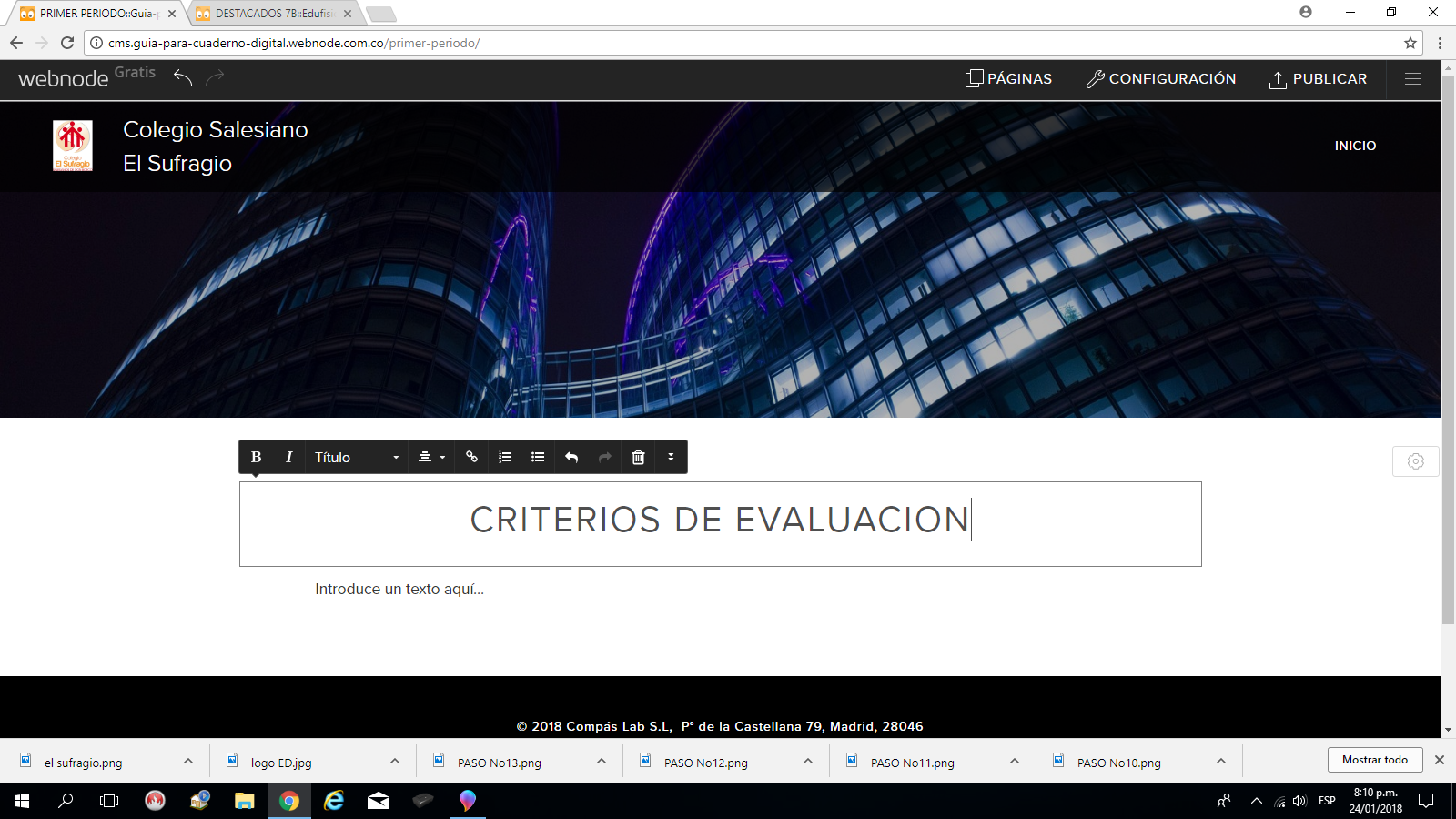This screenshot has height=819, width=1456.
Task: Open the Action Center notifications
Action: pyautogui.click(x=1426, y=801)
